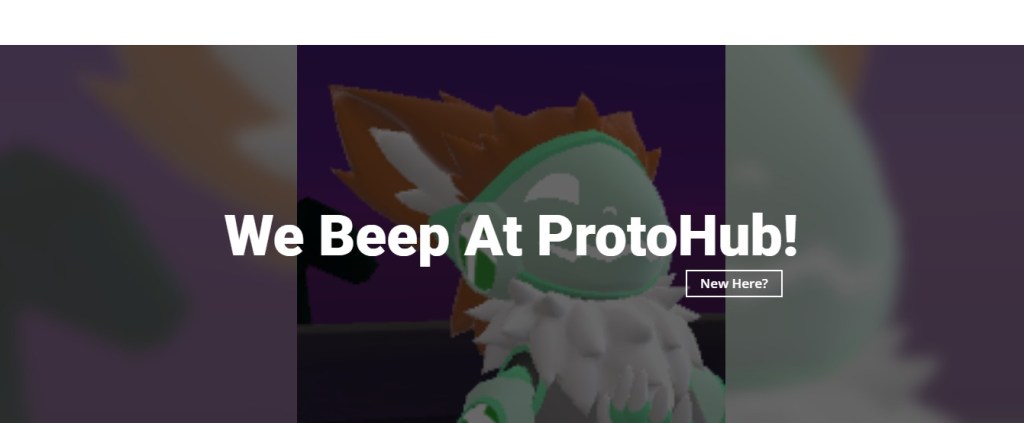Viewport: 1024px width, 423px height.
Task: Click the empty white header bar
Action: click(x=512, y=22)
